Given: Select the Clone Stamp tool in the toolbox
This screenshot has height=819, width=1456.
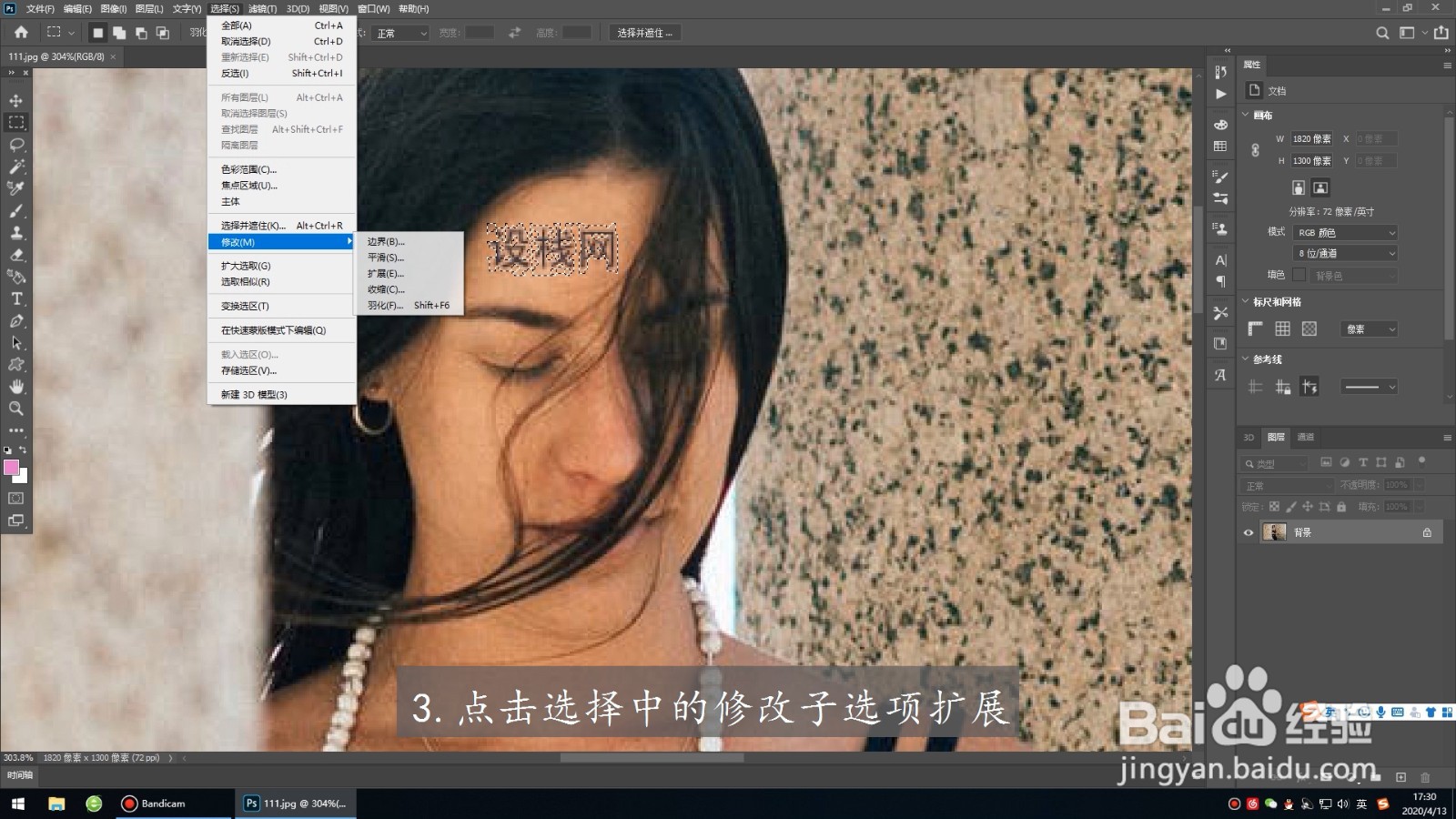Looking at the screenshot, I should click(16, 233).
